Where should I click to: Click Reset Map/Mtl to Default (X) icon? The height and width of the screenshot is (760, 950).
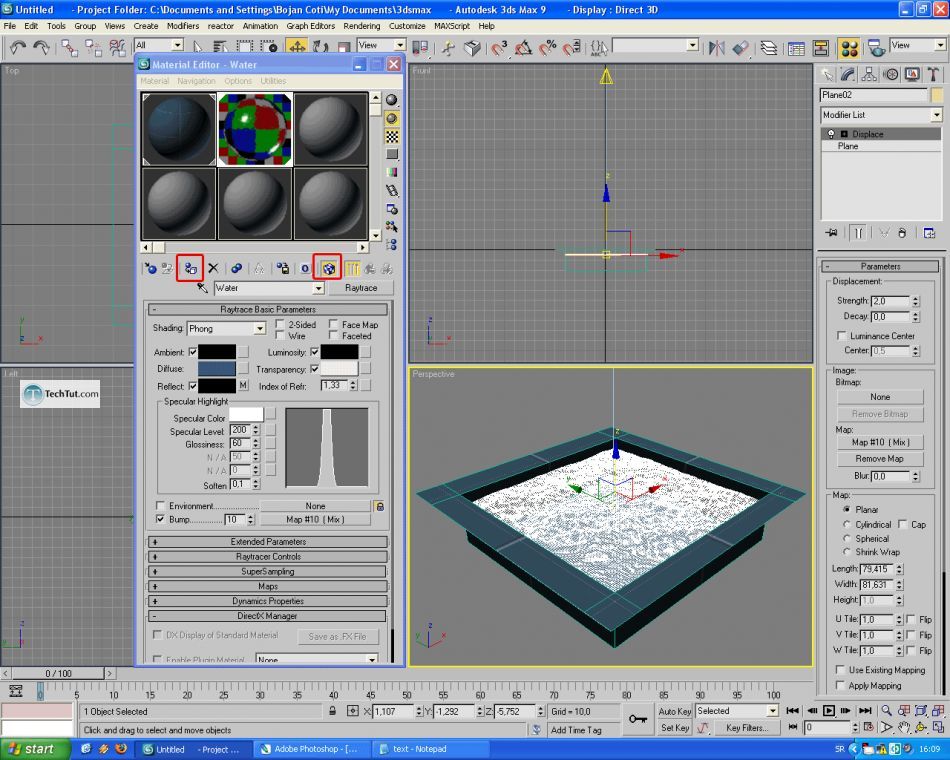[213, 268]
